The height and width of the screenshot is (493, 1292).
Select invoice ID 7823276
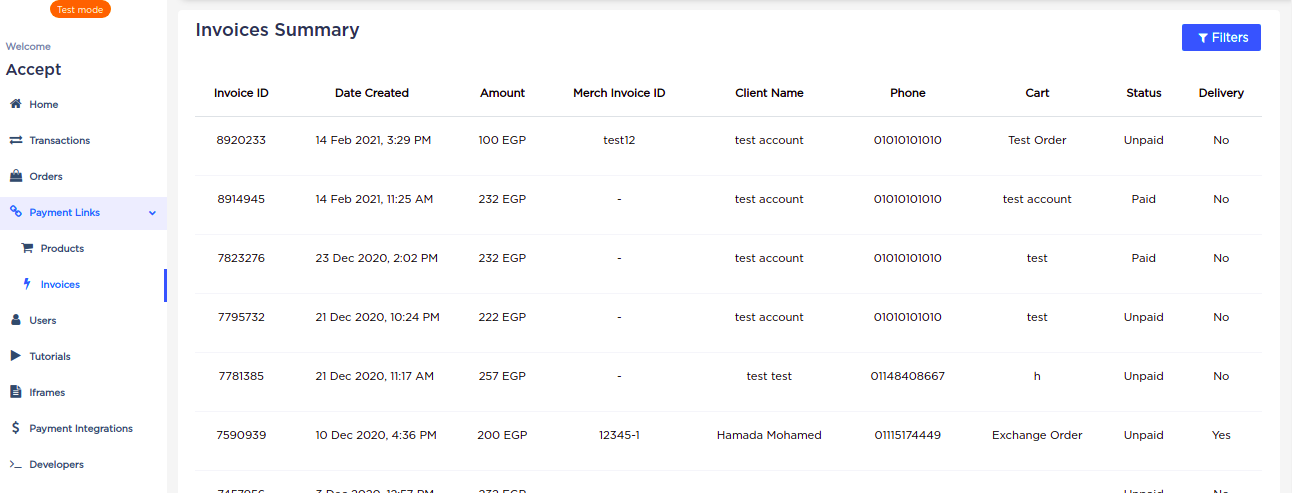click(241, 258)
